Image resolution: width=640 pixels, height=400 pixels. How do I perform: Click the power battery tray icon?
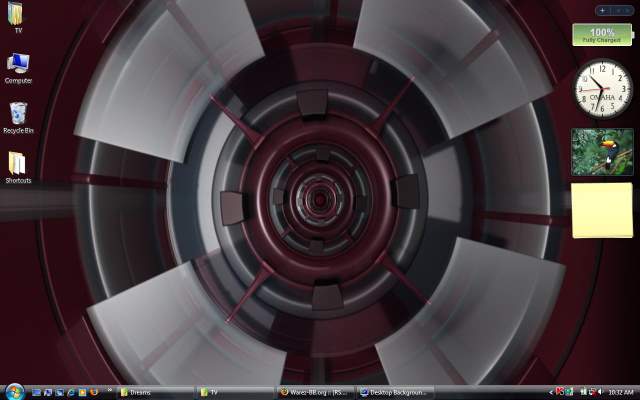click(583, 392)
